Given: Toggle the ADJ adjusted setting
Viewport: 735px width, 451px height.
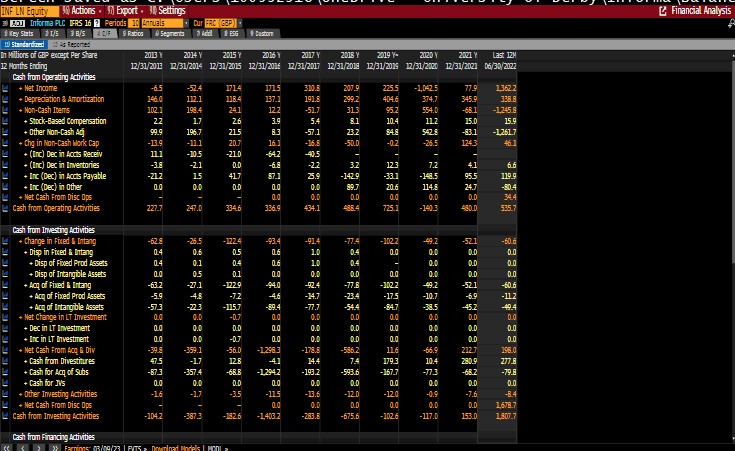Looking at the screenshot, I should [16, 23].
